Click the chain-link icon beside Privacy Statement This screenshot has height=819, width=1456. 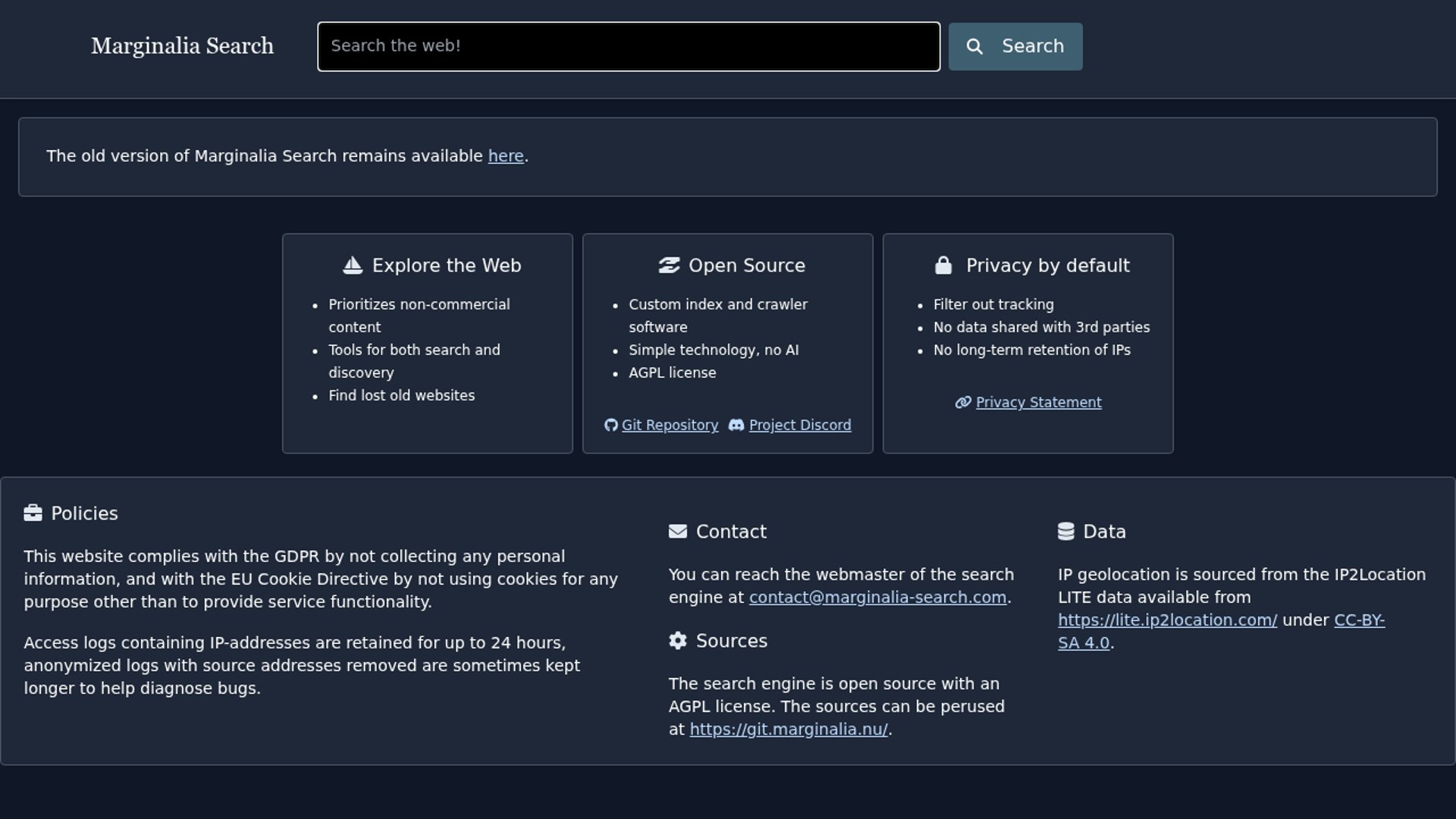(963, 403)
